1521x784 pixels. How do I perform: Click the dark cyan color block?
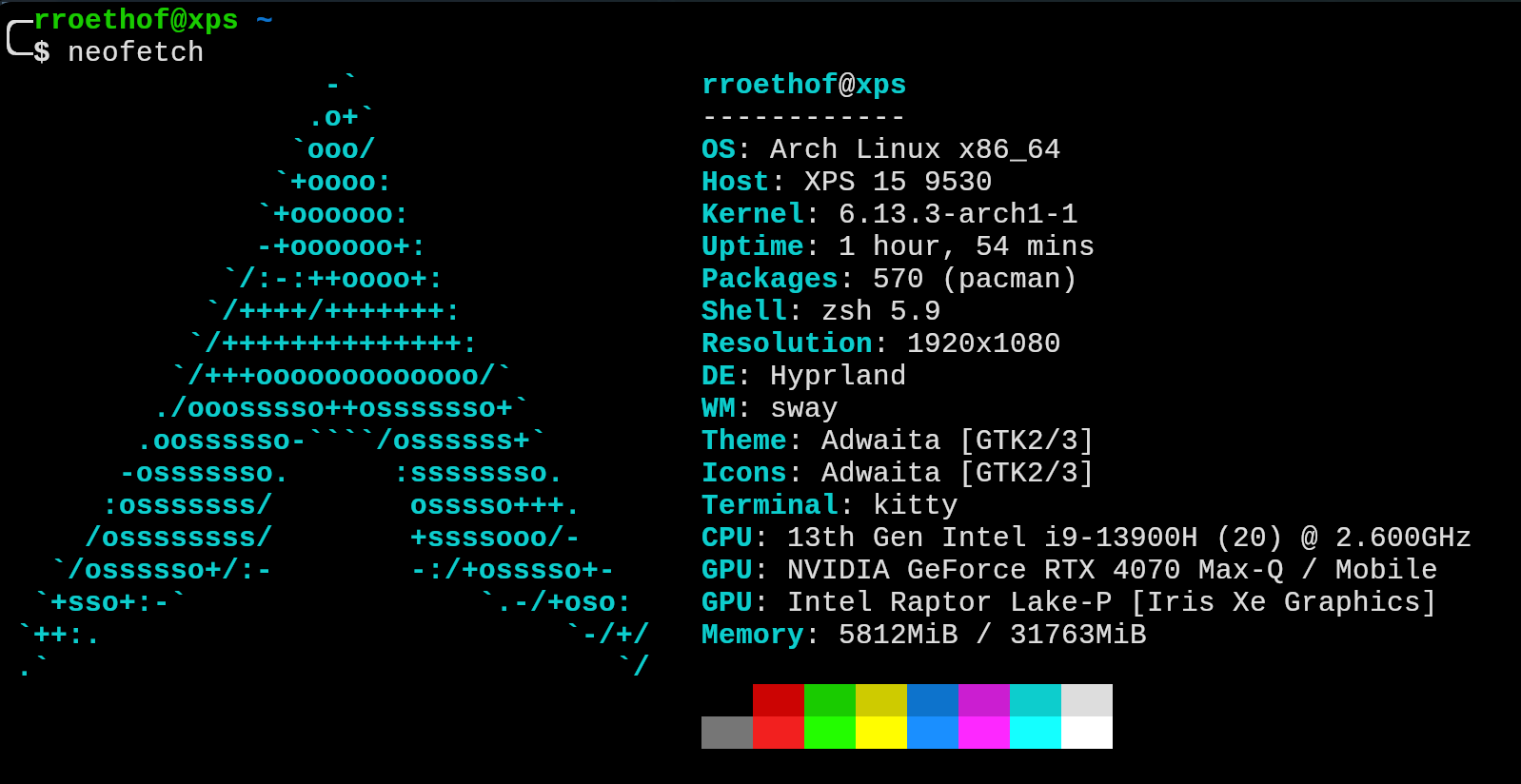tap(1036, 700)
